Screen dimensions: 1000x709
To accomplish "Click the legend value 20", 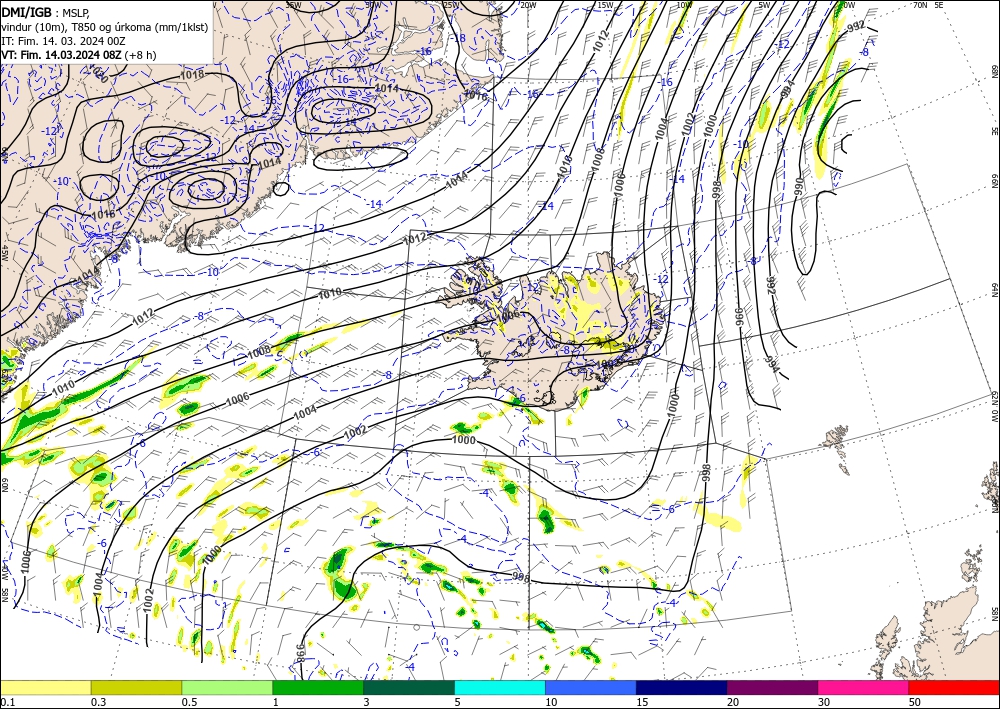I will (733, 702).
